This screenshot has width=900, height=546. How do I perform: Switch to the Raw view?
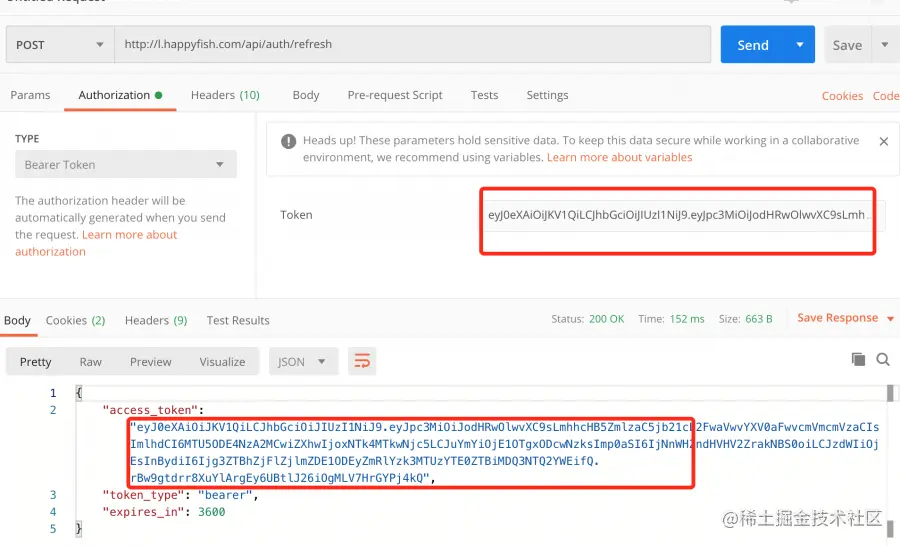[91, 362]
